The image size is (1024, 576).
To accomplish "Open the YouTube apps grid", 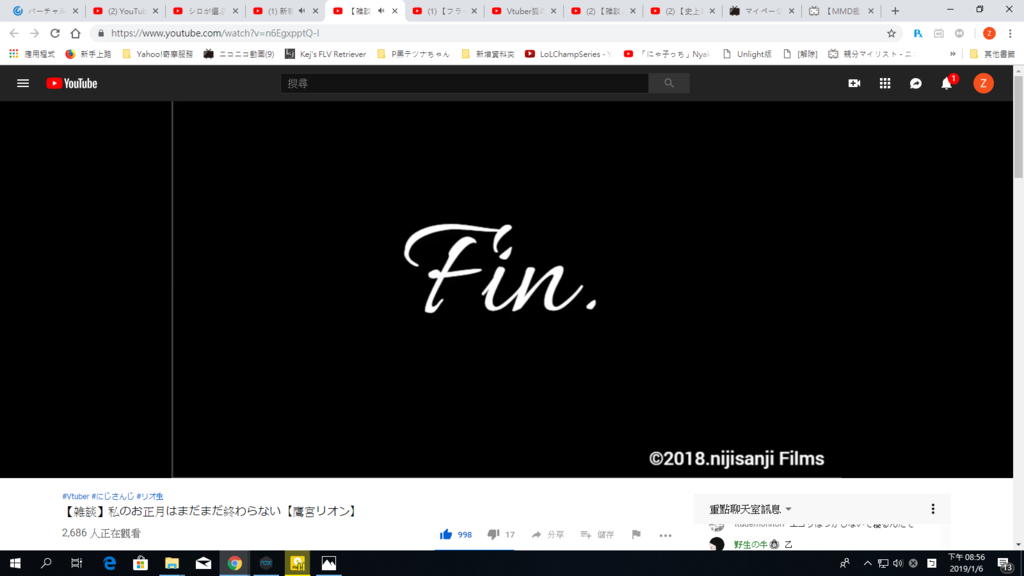I will click(x=885, y=83).
